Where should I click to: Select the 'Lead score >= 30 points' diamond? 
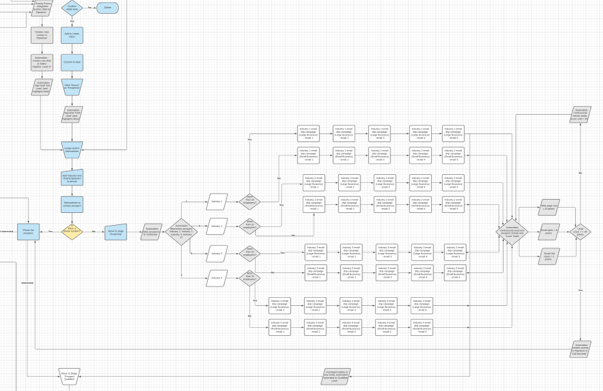(580, 232)
